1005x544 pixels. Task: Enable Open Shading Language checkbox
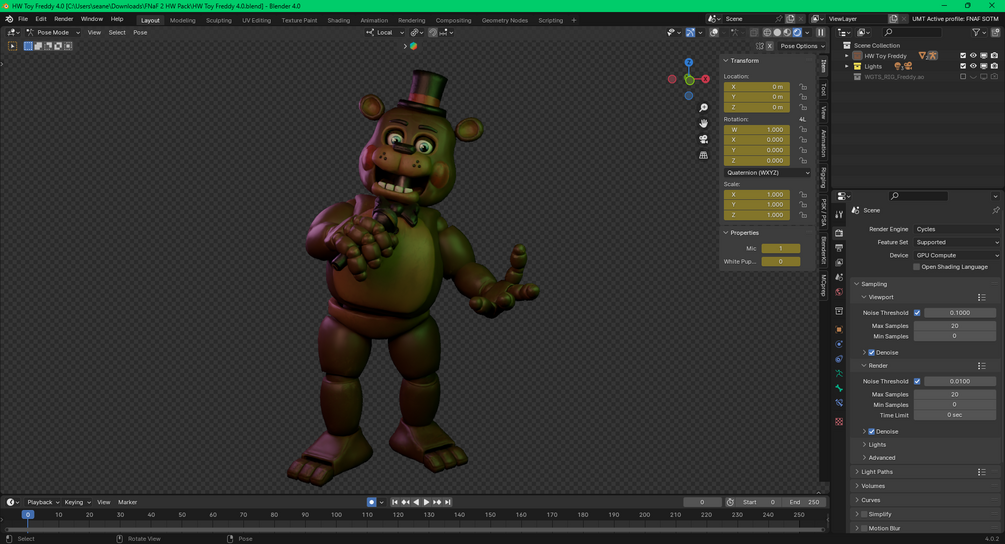click(x=917, y=267)
